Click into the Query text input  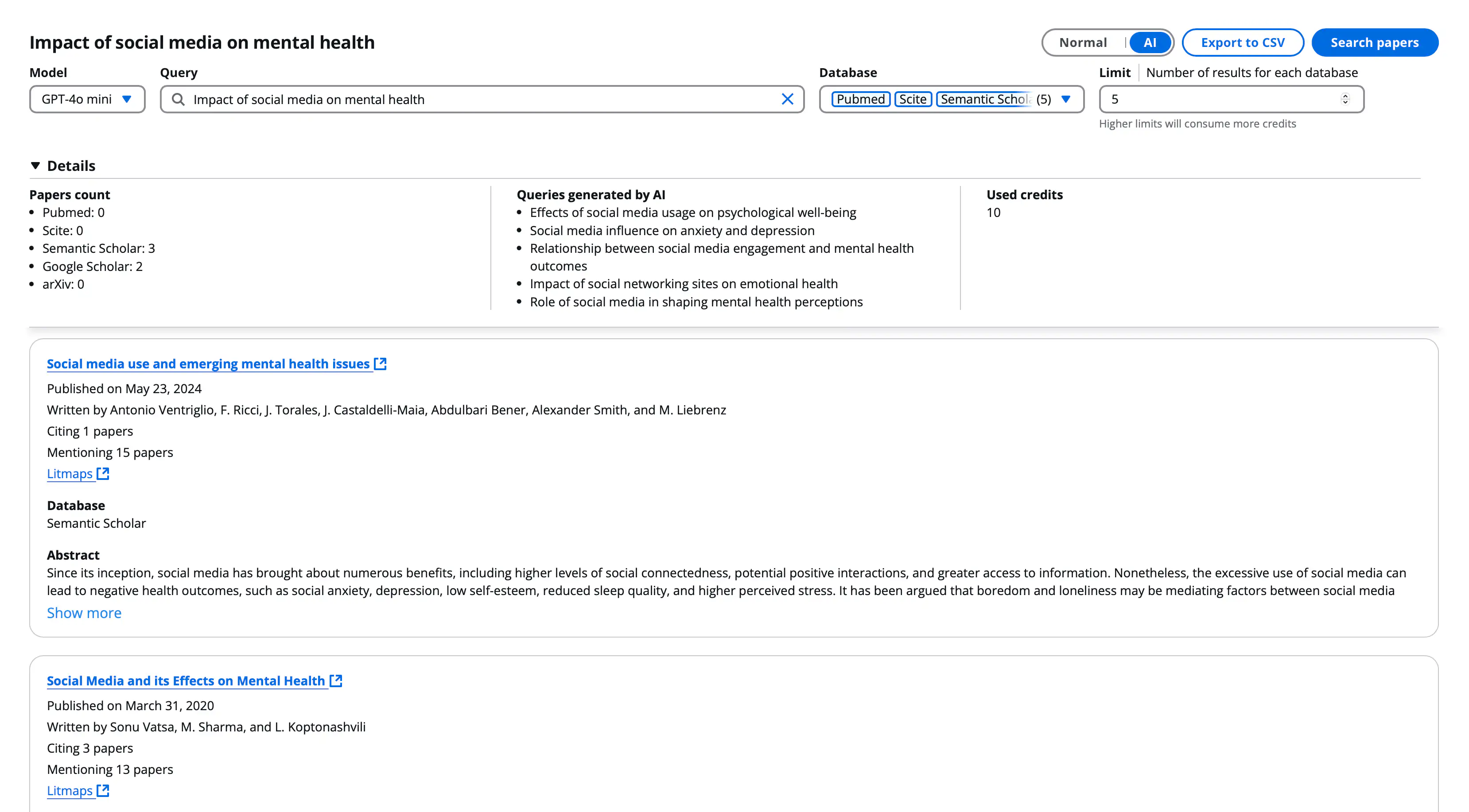tap(479, 100)
